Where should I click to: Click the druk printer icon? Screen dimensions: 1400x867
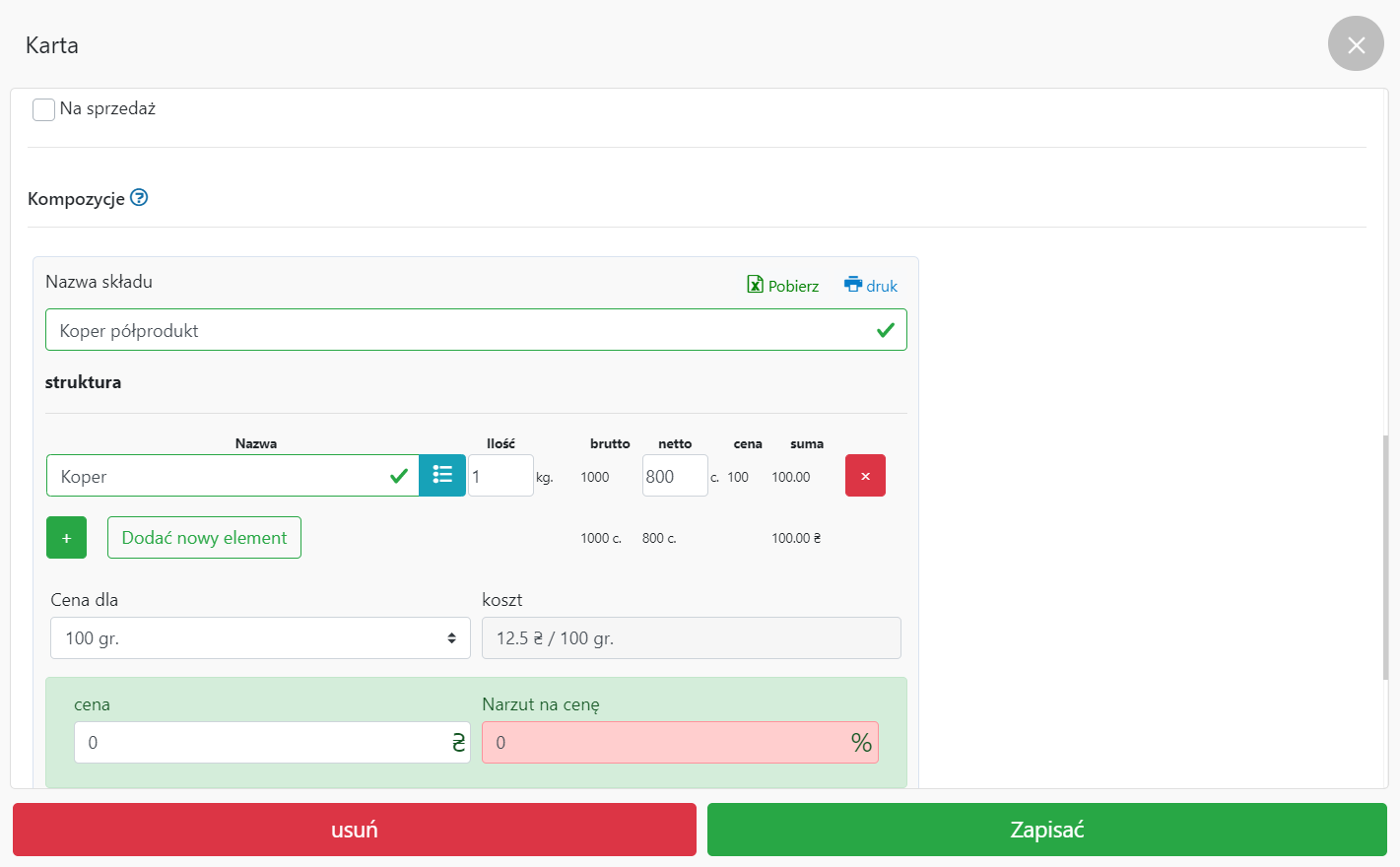[x=852, y=285]
